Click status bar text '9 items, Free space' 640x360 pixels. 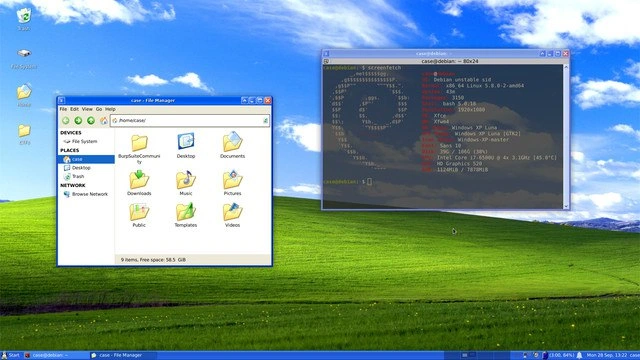click(x=153, y=260)
